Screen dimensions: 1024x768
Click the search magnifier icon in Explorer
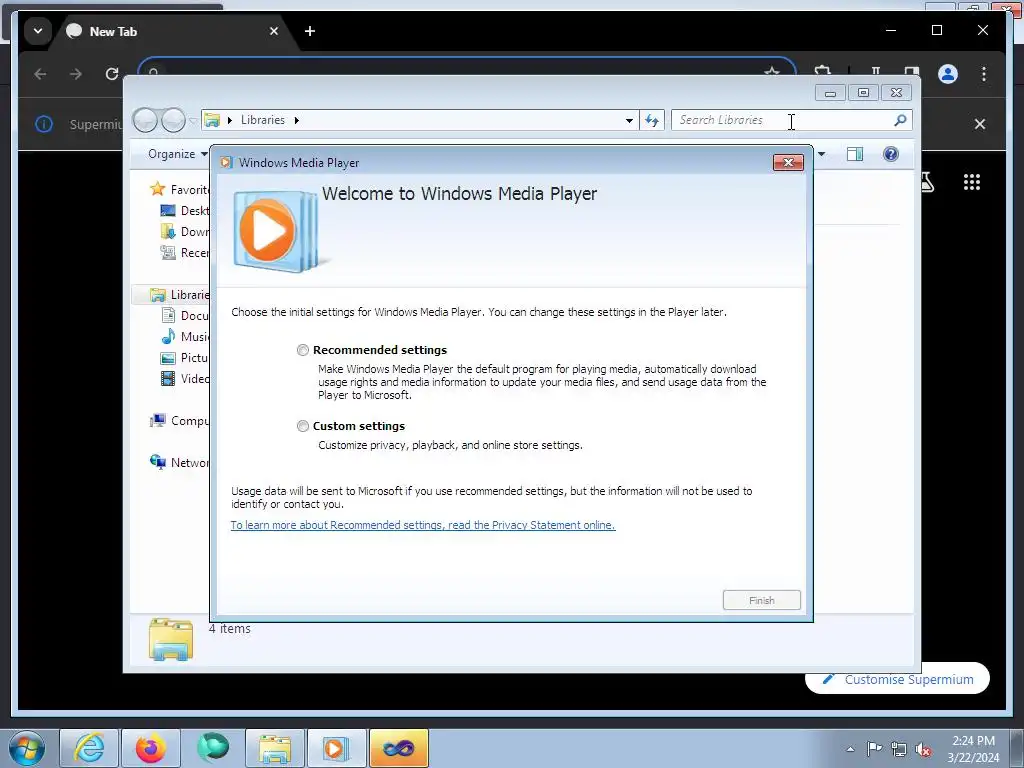point(901,120)
